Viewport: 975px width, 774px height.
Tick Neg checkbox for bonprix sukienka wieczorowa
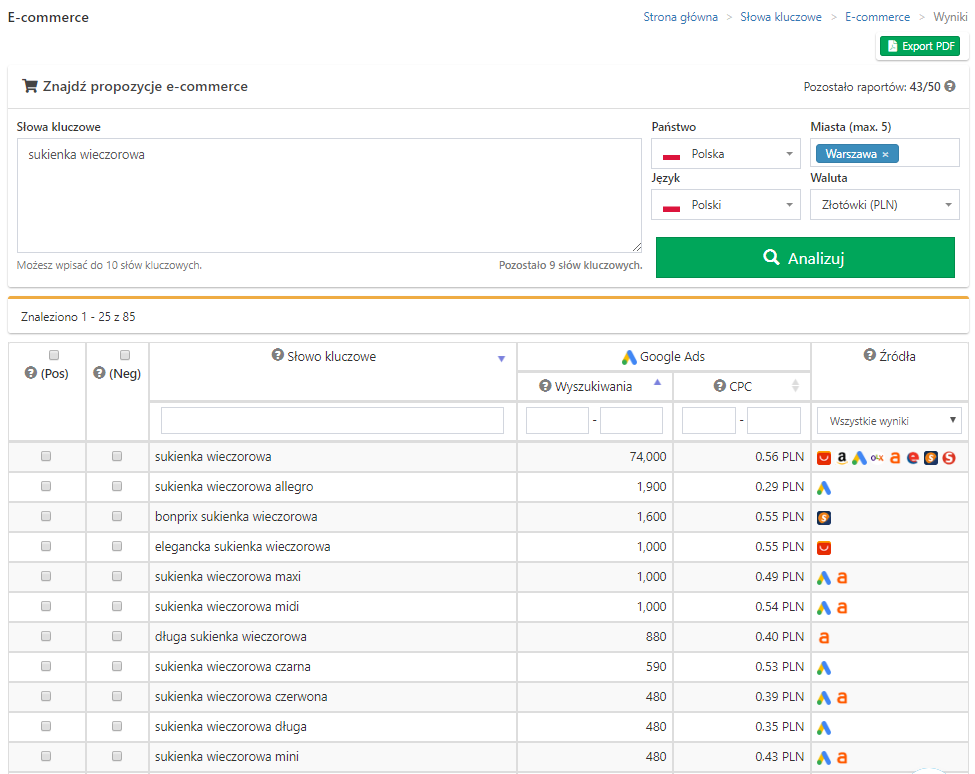pyautogui.click(x=117, y=516)
